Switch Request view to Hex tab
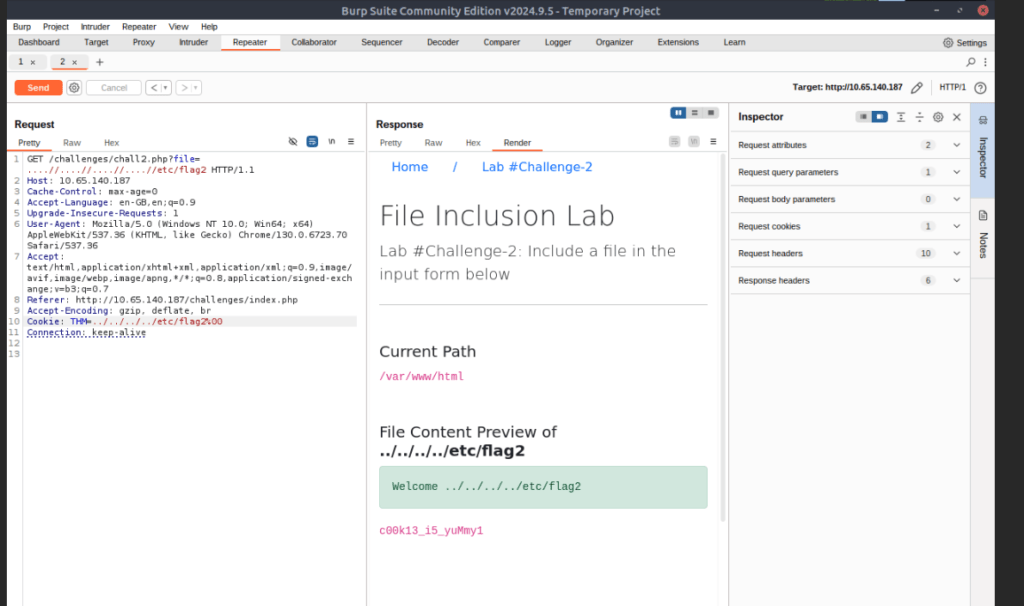 tap(112, 142)
